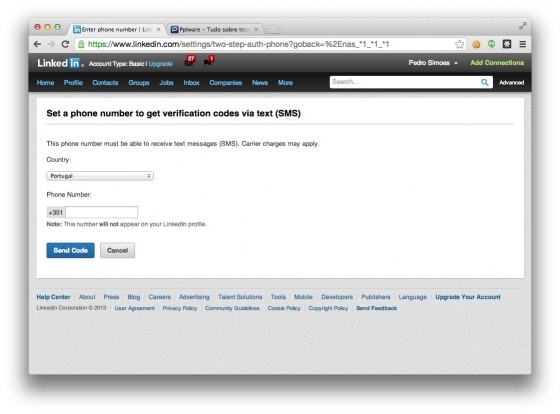
Task: Click the Send Code button
Action: coord(70,250)
